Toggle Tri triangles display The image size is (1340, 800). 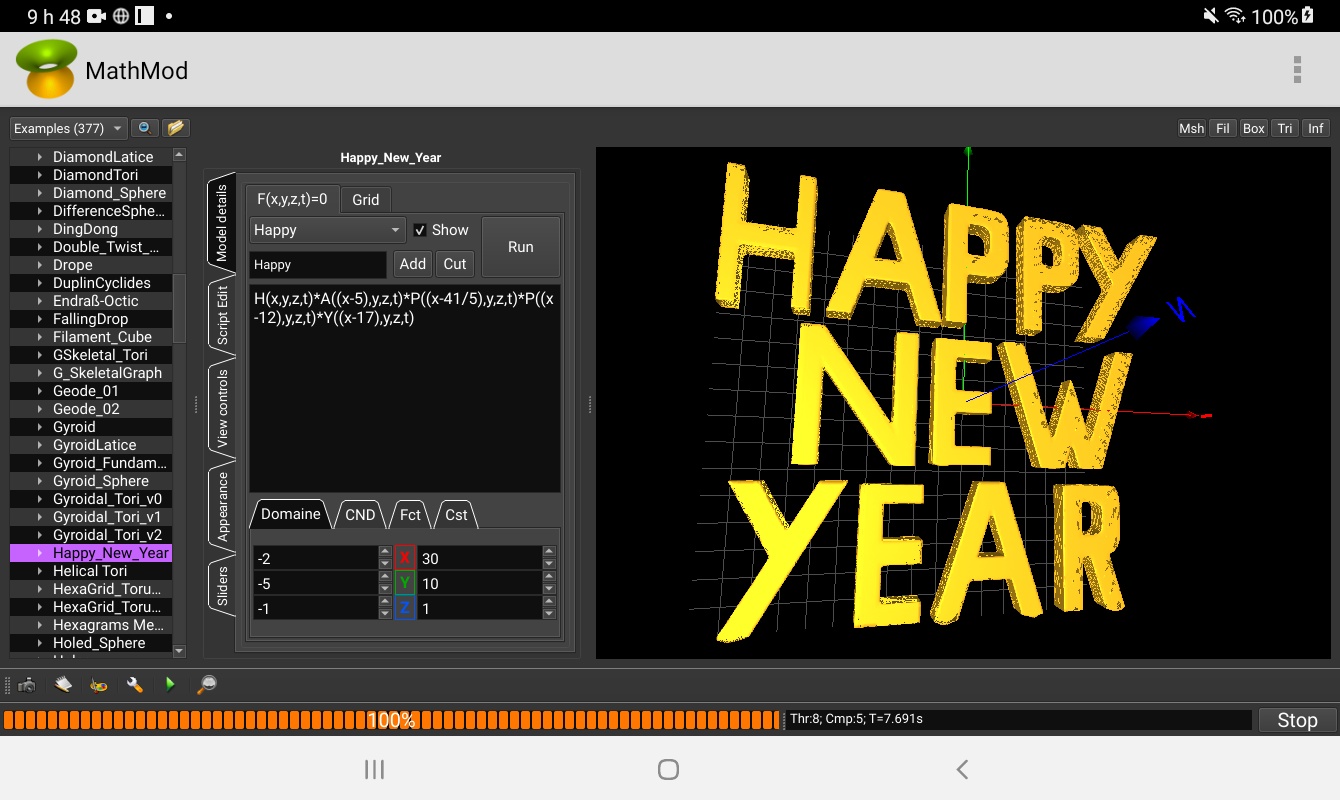point(1285,128)
